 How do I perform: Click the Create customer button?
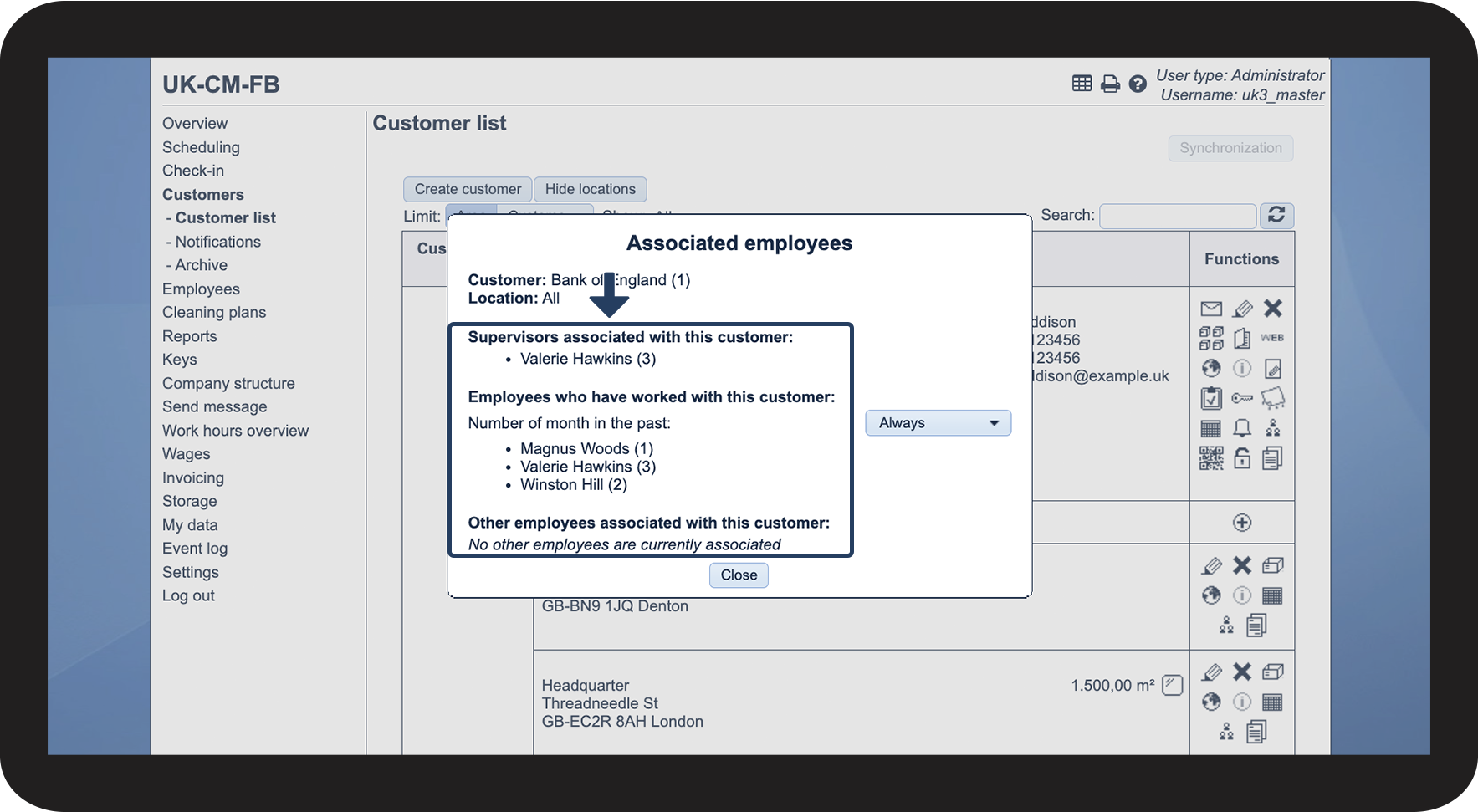(x=468, y=189)
